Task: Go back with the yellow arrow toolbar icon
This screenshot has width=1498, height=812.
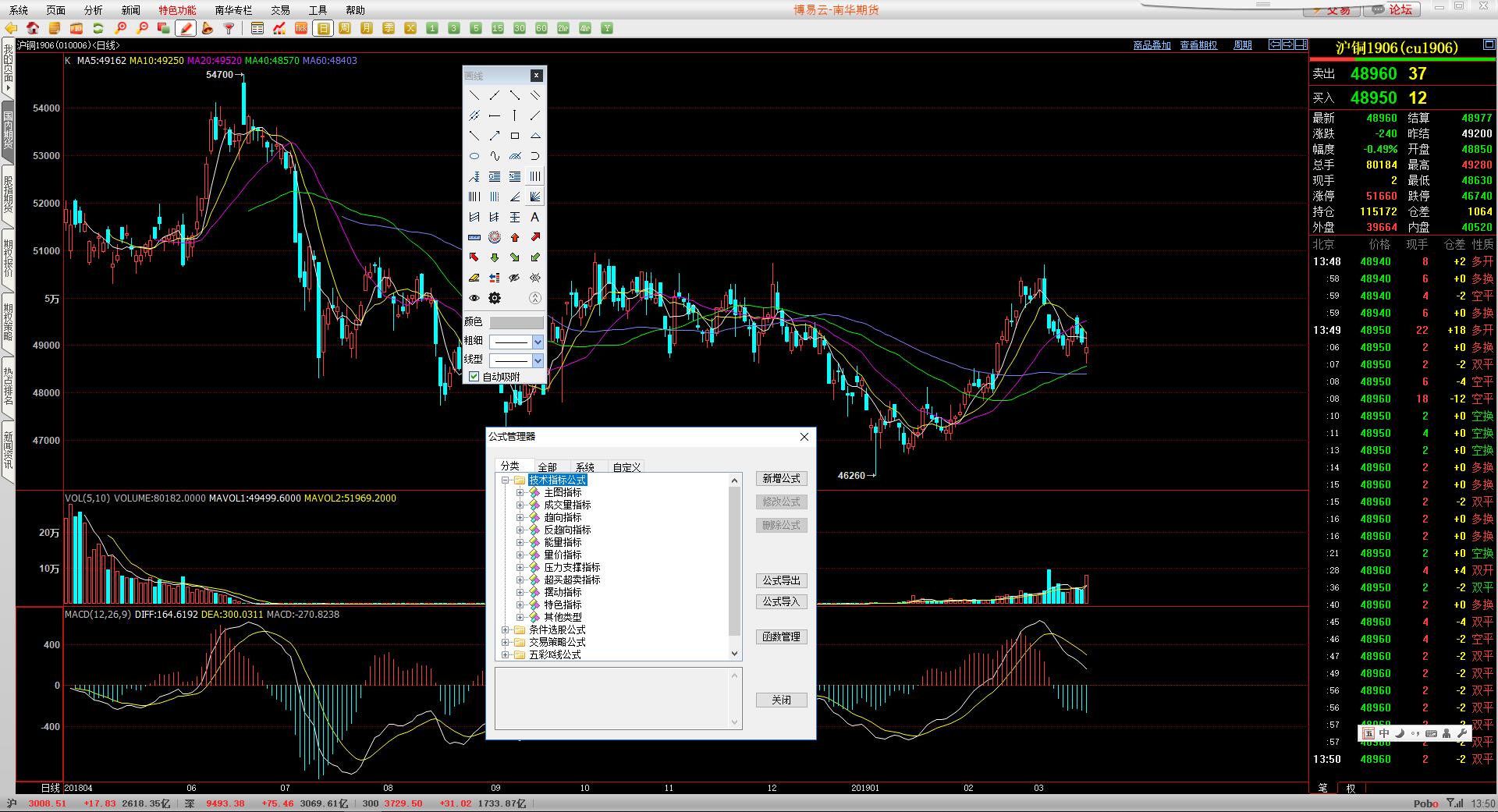Action: tap(11, 28)
